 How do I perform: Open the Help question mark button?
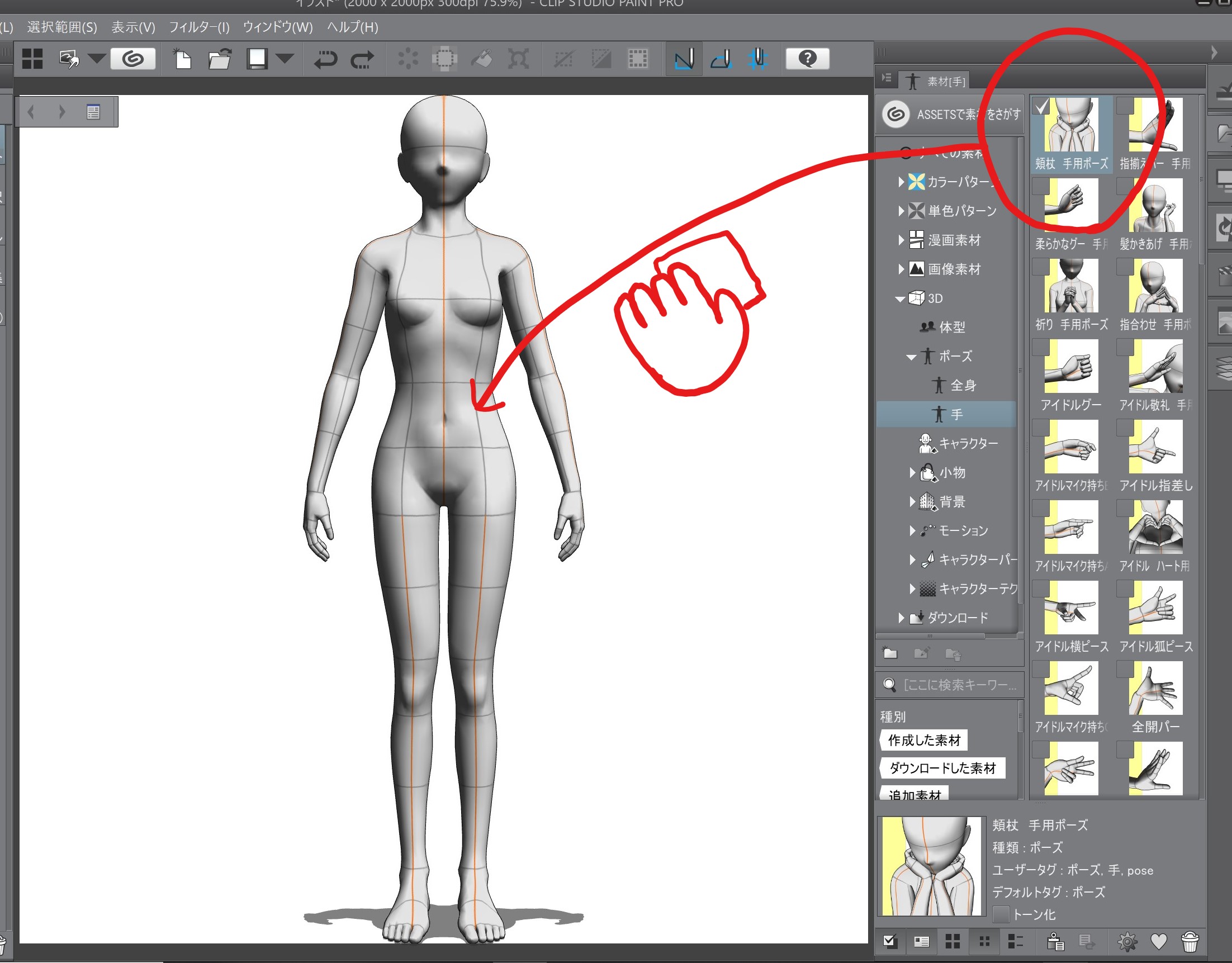coord(807,58)
